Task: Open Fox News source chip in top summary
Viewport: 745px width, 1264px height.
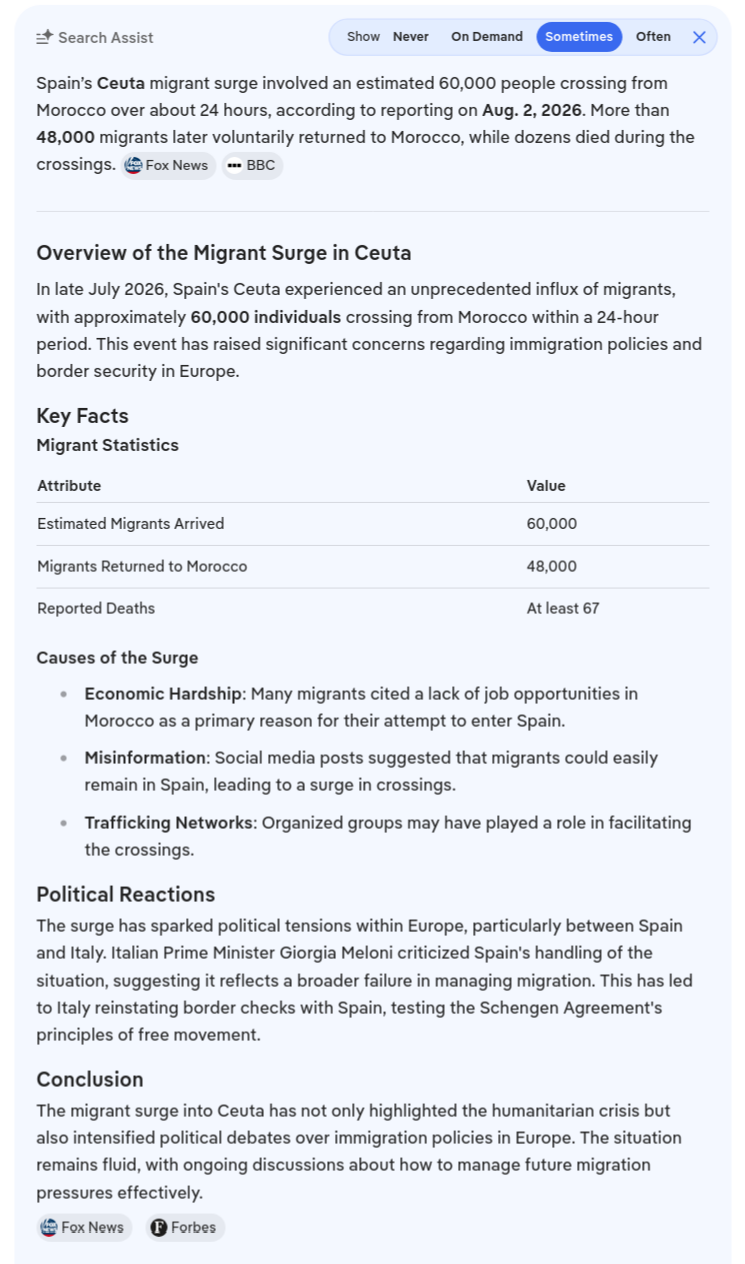Action: click(x=168, y=165)
